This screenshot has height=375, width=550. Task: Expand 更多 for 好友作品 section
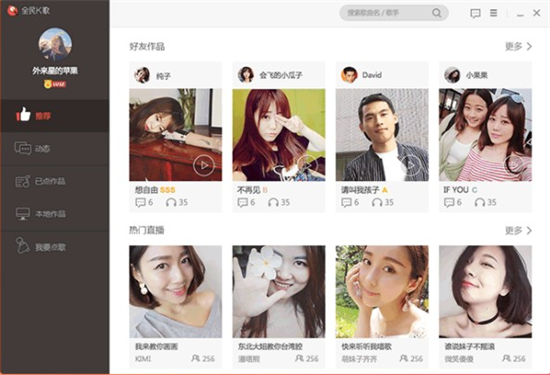pos(518,46)
